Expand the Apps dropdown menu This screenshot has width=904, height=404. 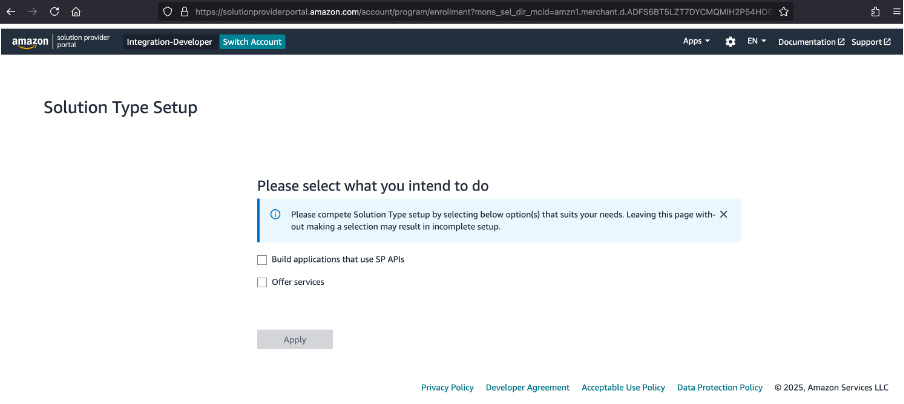pos(696,41)
